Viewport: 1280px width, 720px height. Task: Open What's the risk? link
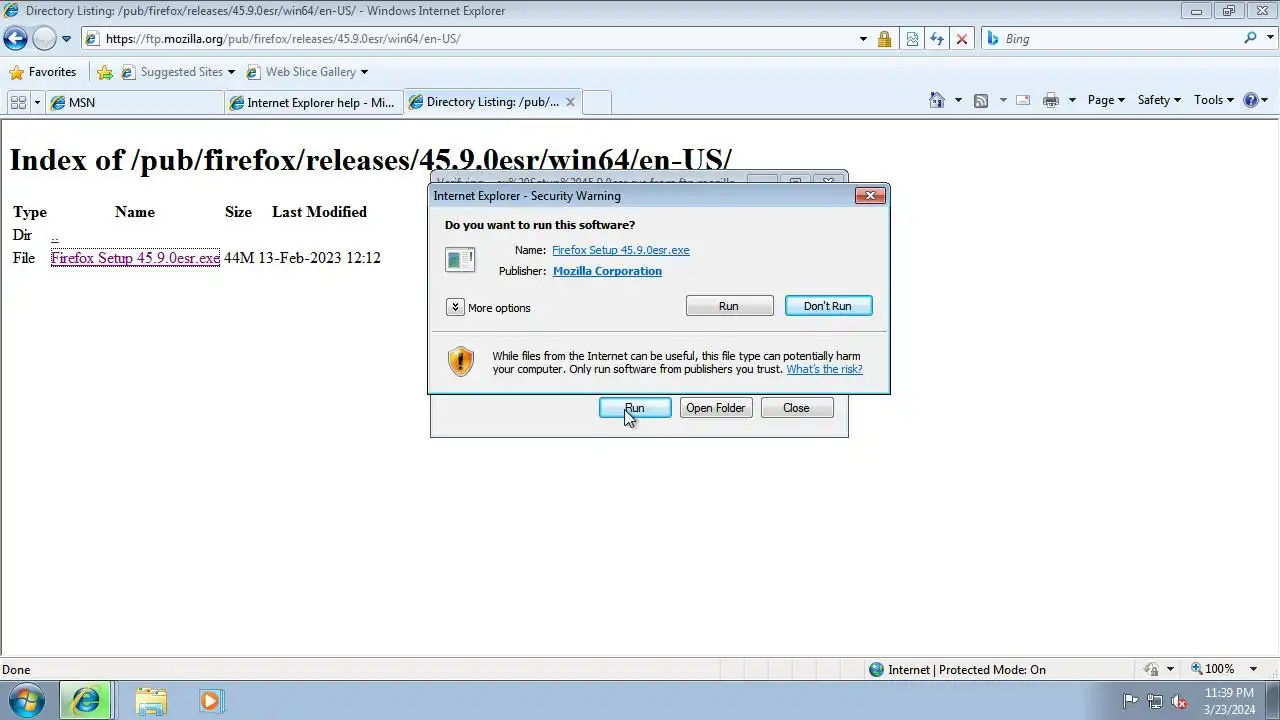pos(824,369)
